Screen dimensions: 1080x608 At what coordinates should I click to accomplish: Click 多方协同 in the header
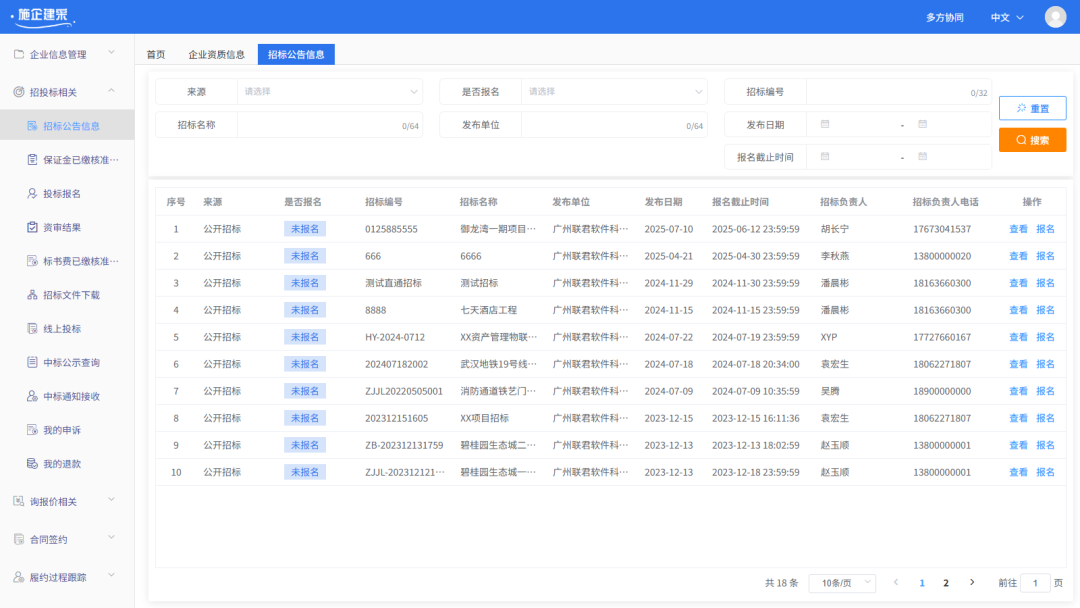coord(944,17)
